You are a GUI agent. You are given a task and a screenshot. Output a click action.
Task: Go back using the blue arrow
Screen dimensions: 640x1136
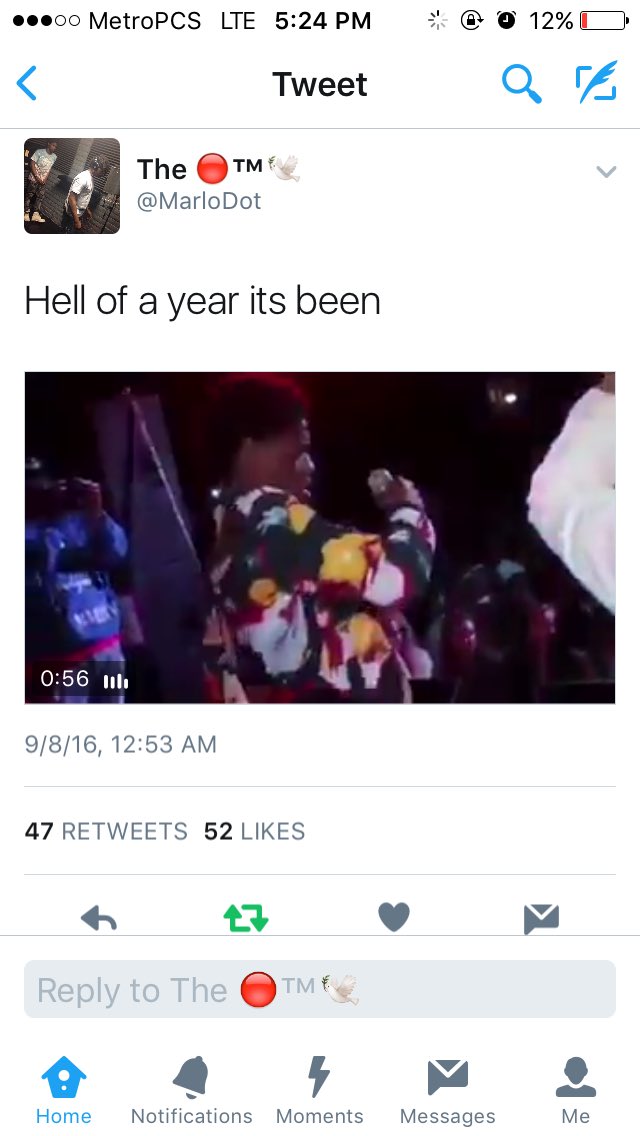coord(27,83)
